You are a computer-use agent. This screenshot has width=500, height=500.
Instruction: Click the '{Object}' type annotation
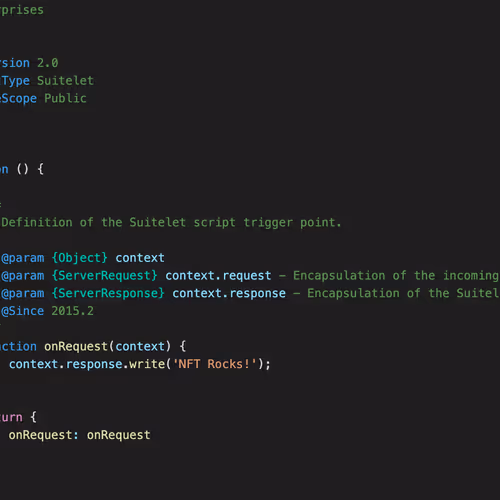pos(80,258)
